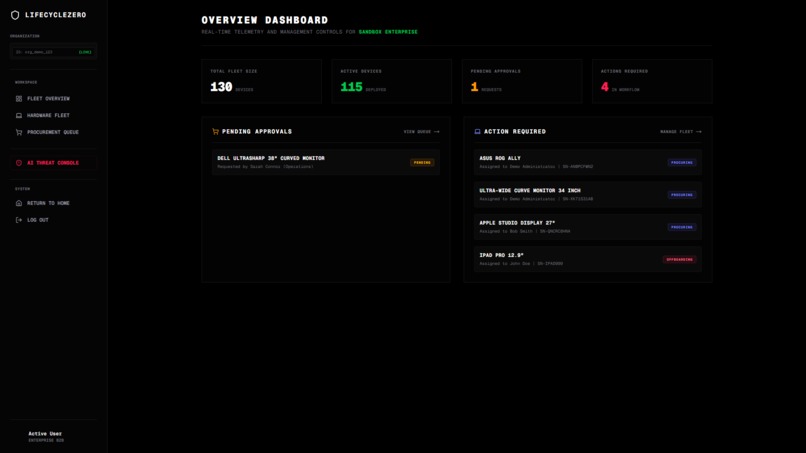806x453 pixels.
Task: Click the LifecycleZero shield logo icon
Action: (x=15, y=15)
